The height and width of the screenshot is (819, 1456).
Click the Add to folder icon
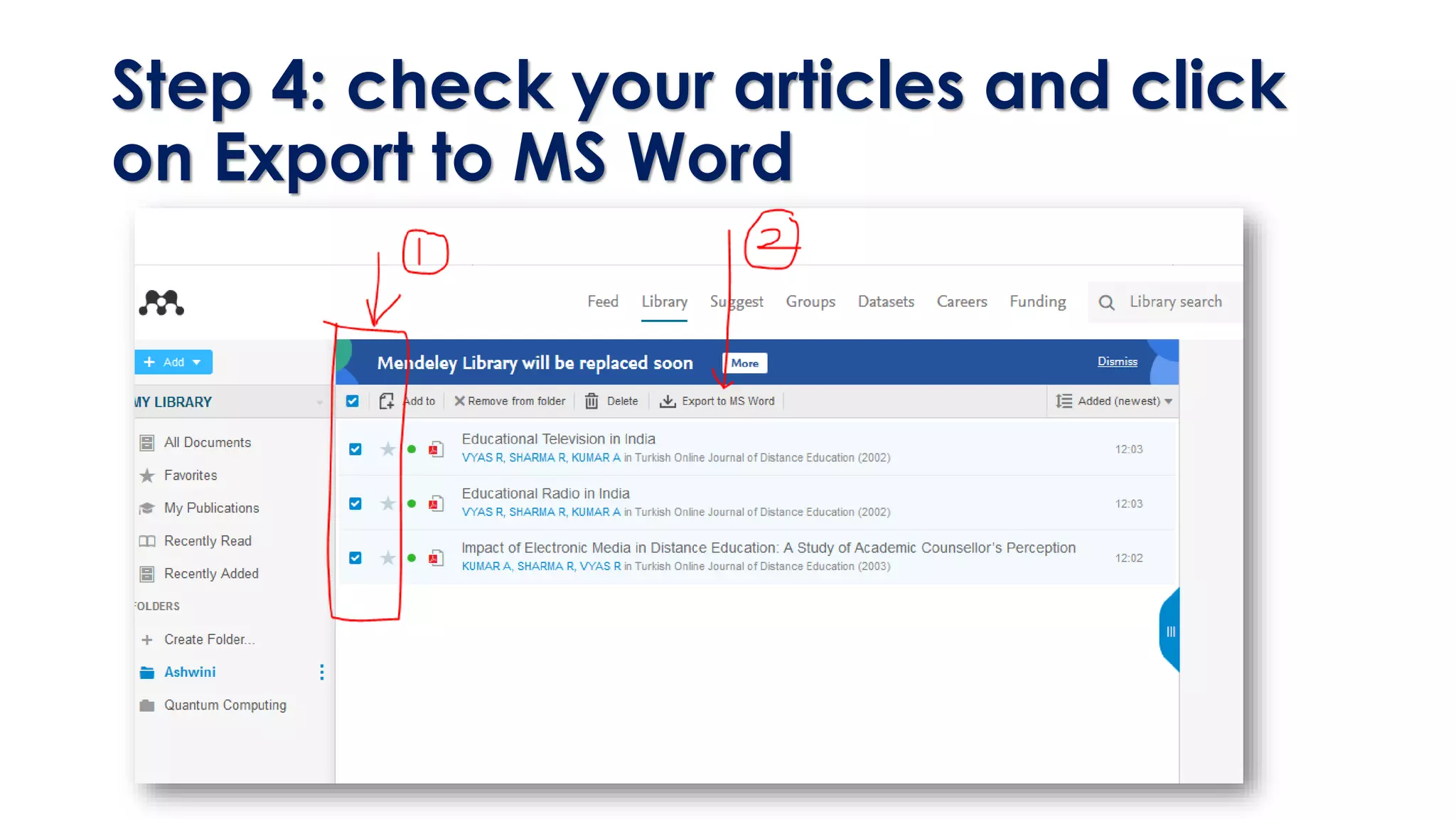(386, 402)
